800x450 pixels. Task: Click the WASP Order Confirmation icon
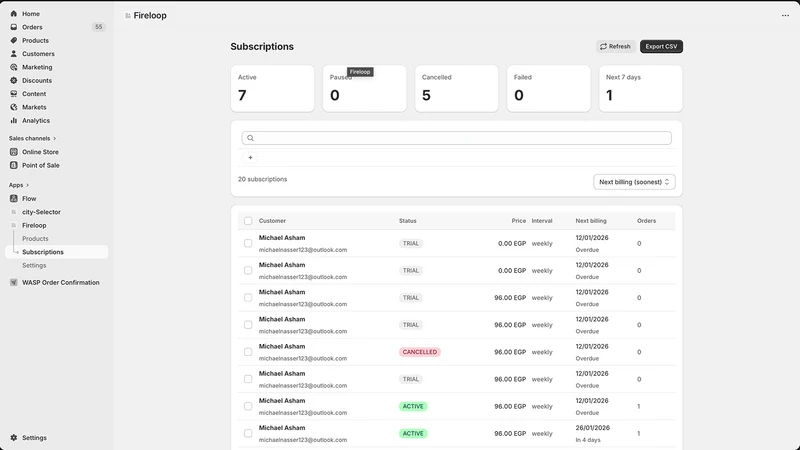pyautogui.click(x=14, y=282)
